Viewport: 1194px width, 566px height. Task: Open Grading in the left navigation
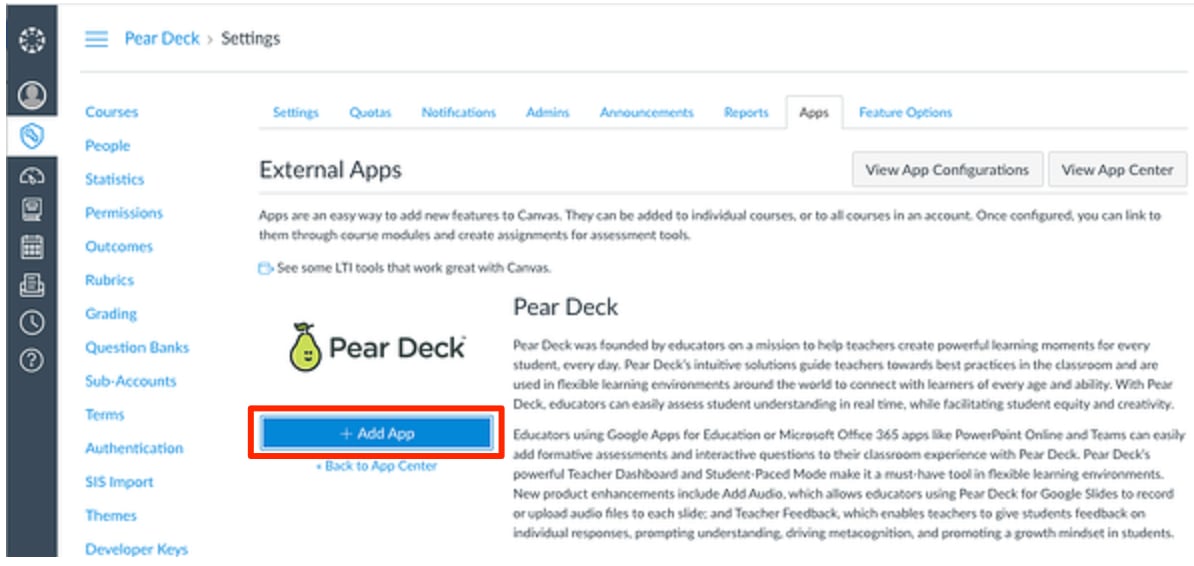(111, 313)
